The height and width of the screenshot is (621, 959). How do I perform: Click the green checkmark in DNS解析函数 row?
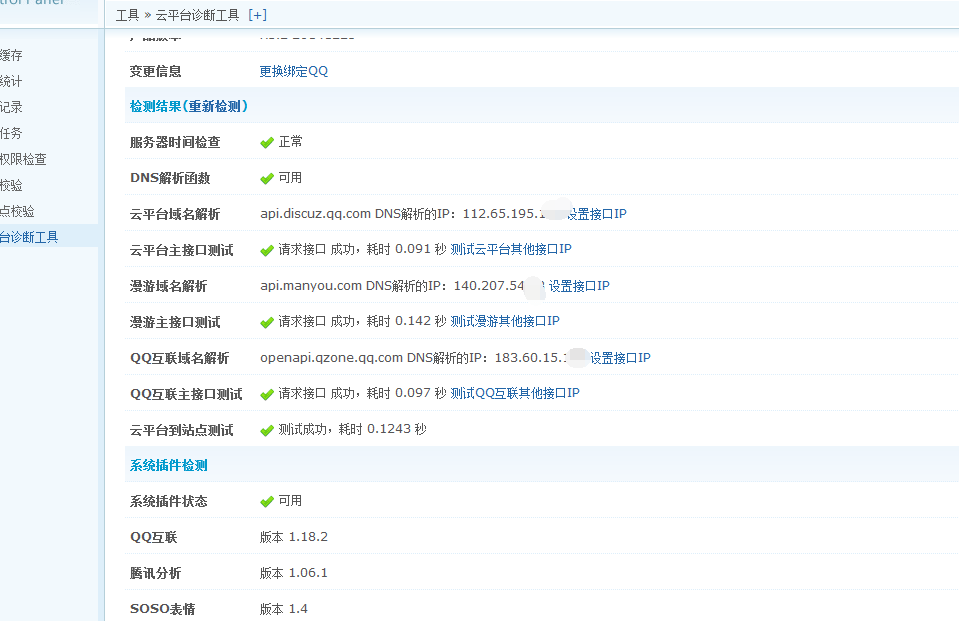click(267, 179)
